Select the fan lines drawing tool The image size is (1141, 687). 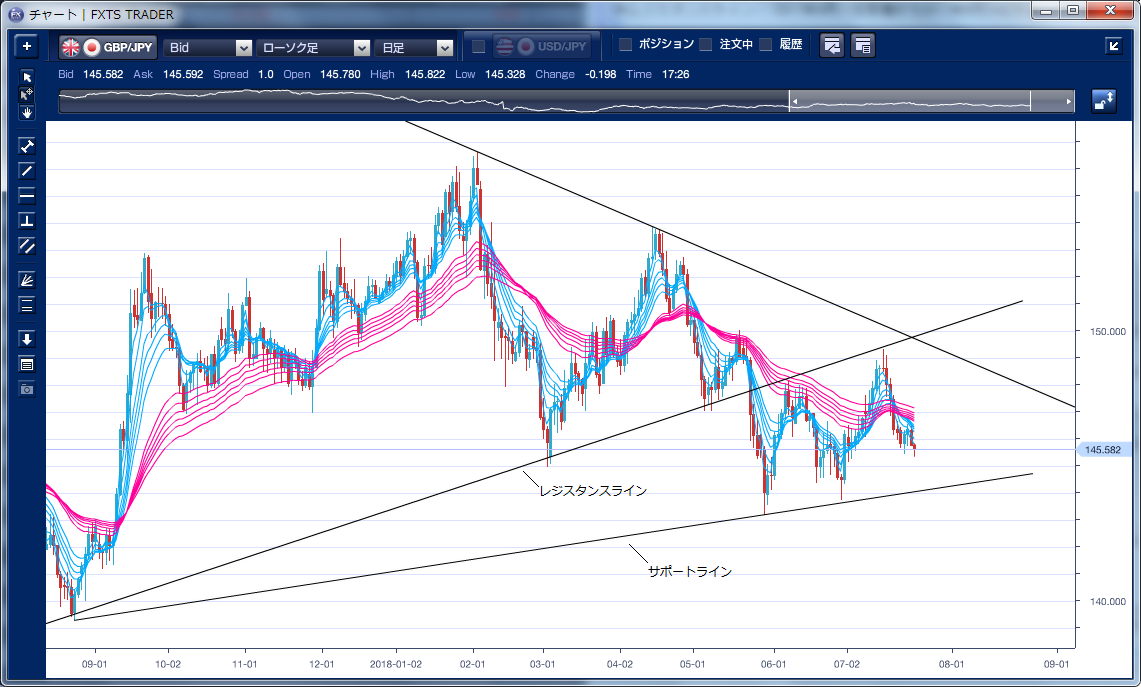click(x=27, y=280)
